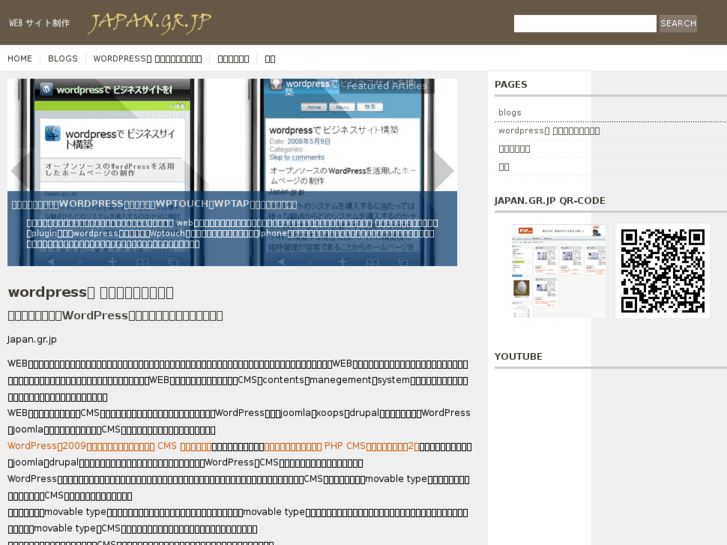Click the QR code image
The image size is (727, 545).
coord(663,271)
